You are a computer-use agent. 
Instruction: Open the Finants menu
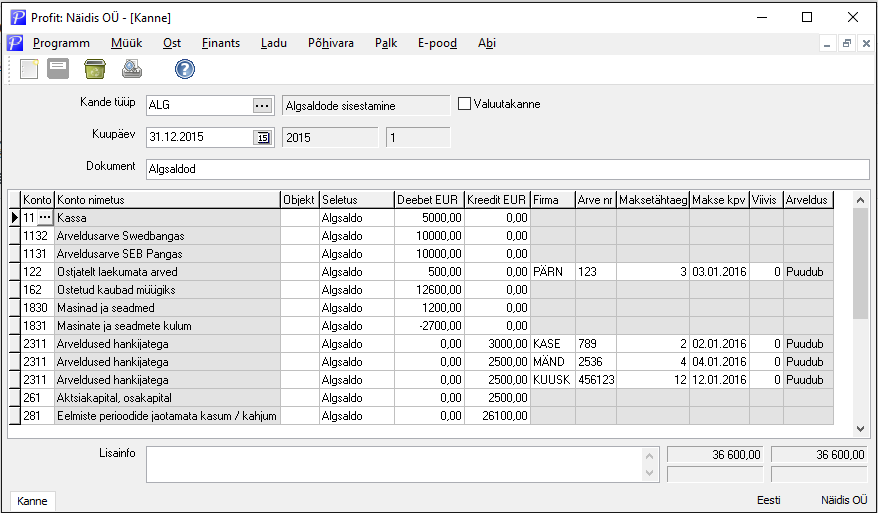(x=221, y=43)
